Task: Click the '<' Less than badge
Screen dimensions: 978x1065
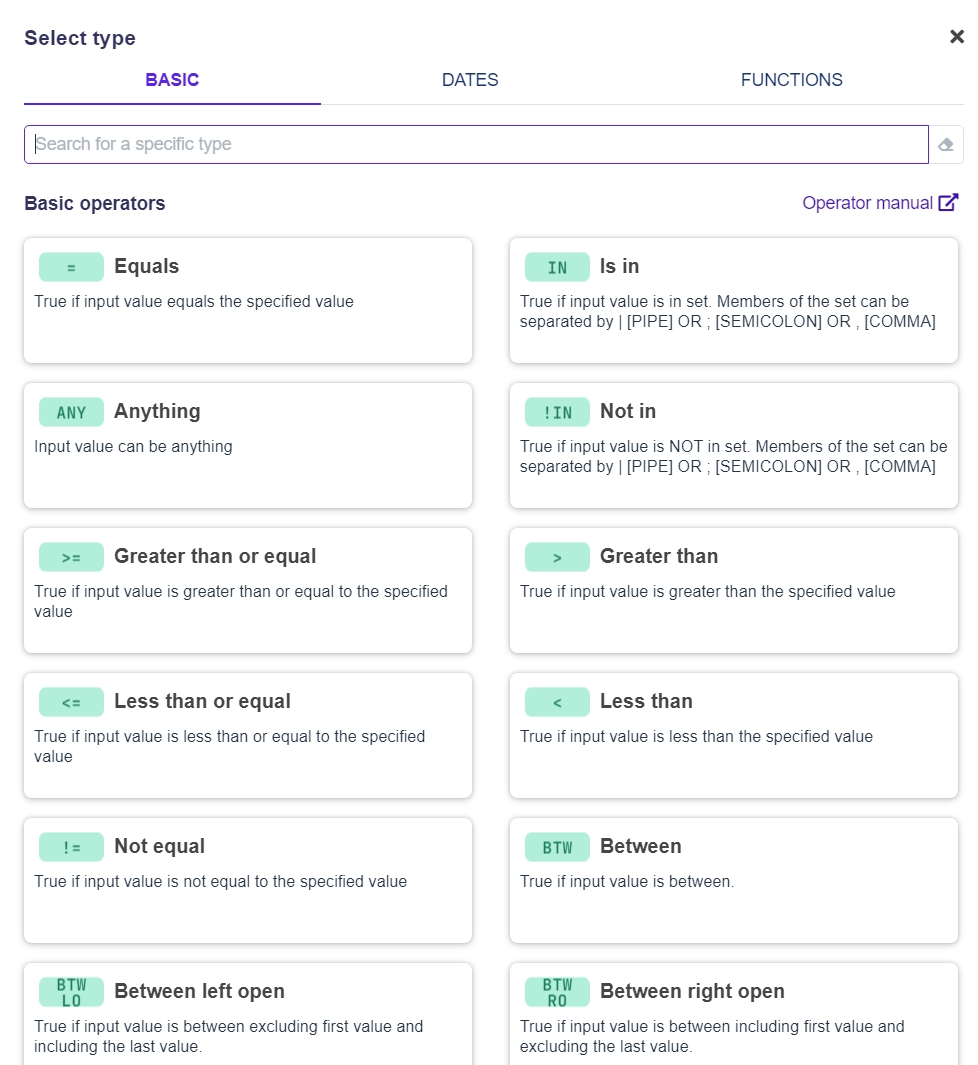Action: [x=557, y=702]
